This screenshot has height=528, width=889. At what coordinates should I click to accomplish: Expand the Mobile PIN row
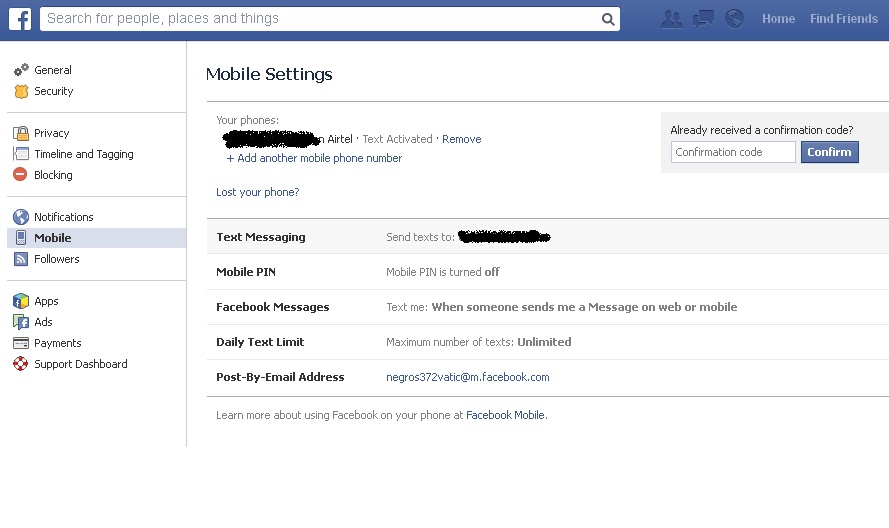(548, 272)
